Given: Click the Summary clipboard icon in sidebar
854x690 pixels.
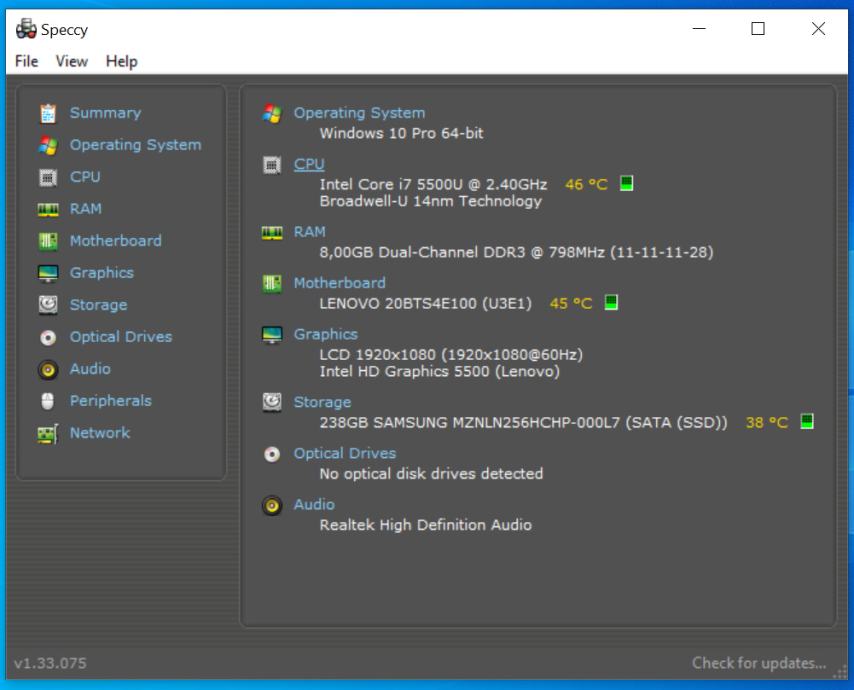Looking at the screenshot, I should [48, 113].
